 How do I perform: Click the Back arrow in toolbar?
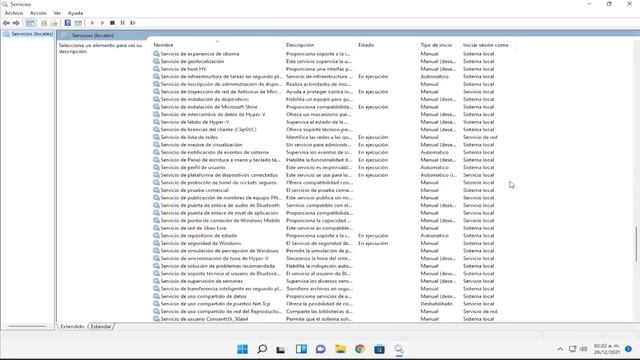(6, 23)
